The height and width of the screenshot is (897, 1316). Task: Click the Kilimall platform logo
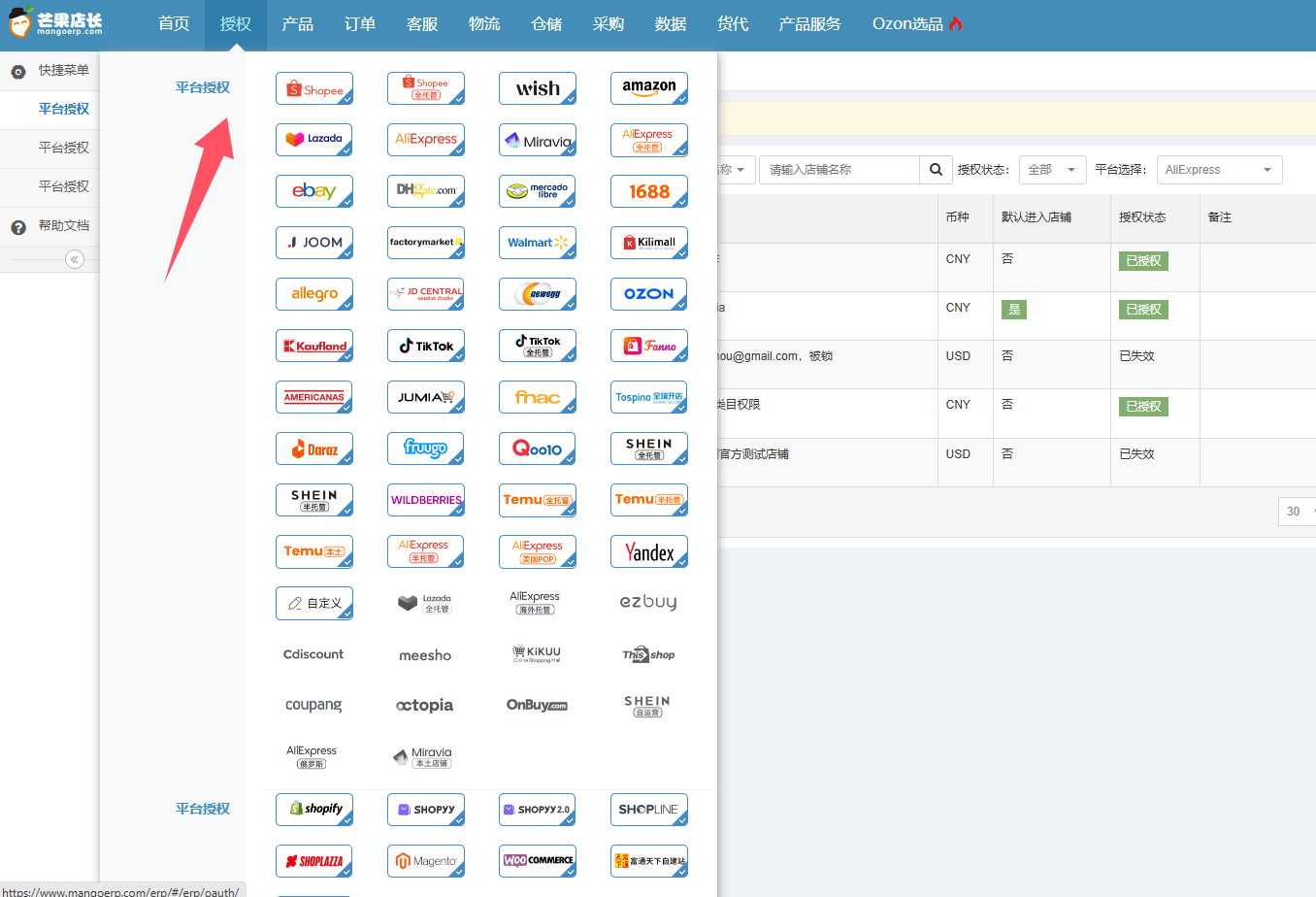(x=649, y=243)
